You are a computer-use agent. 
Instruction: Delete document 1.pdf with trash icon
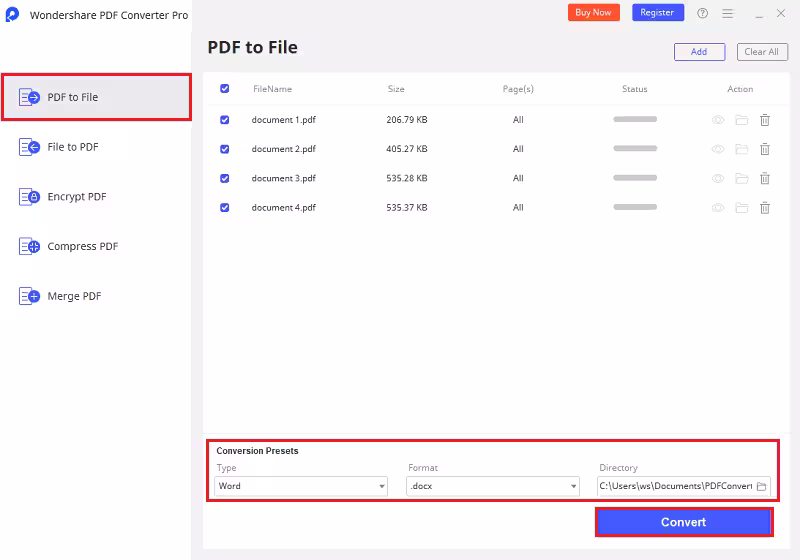click(765, 120)
